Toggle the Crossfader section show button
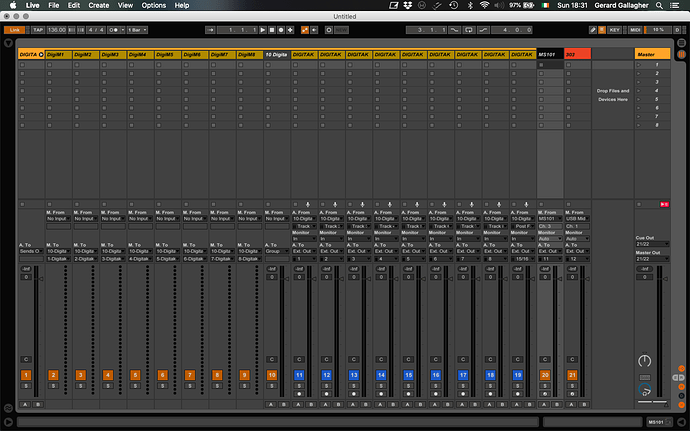The height and width of the screenshot is (431, 690). [681, 405]
